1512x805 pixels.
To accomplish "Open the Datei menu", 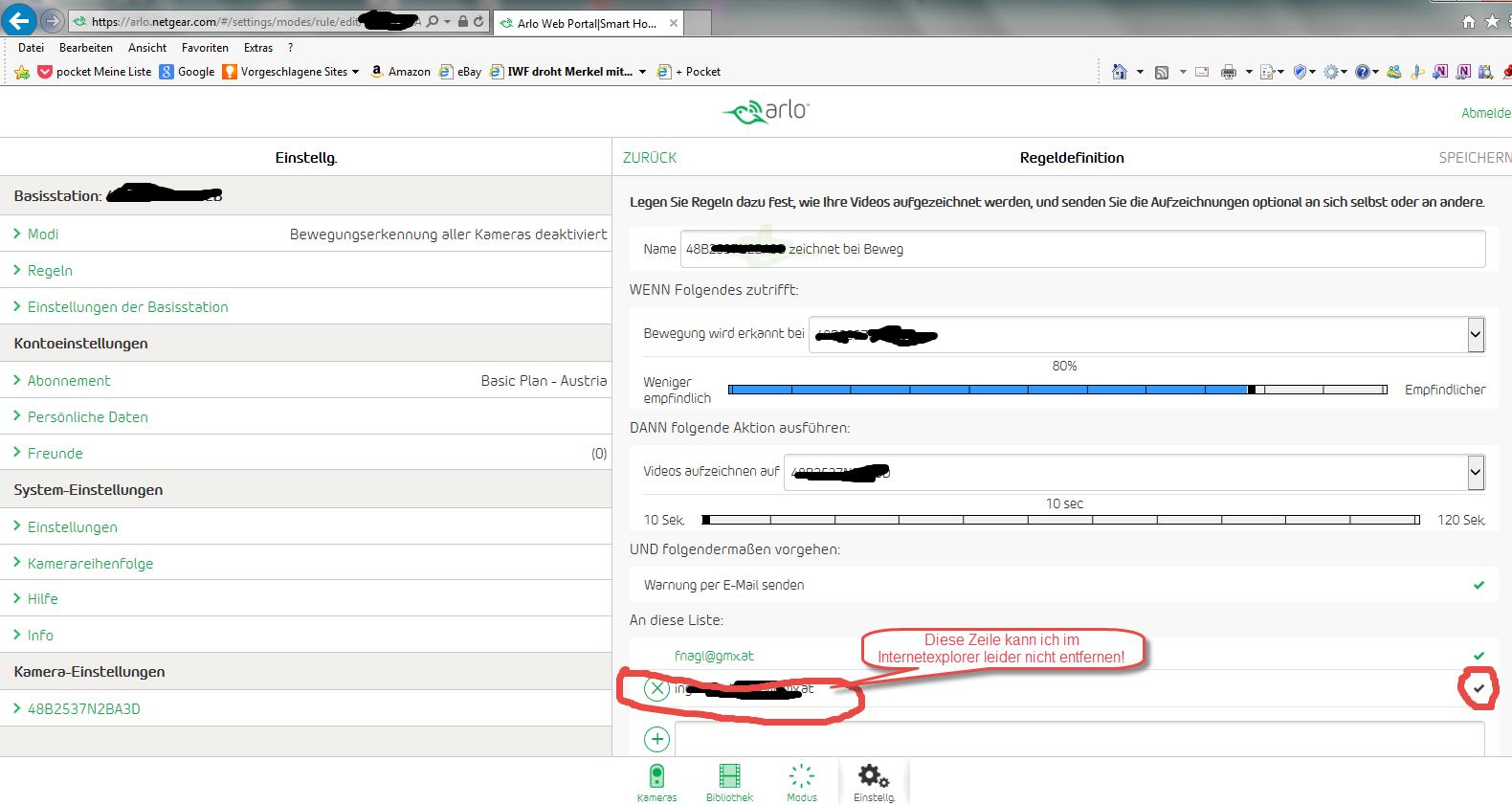I will pyautogui.click(x=31, y=47).
